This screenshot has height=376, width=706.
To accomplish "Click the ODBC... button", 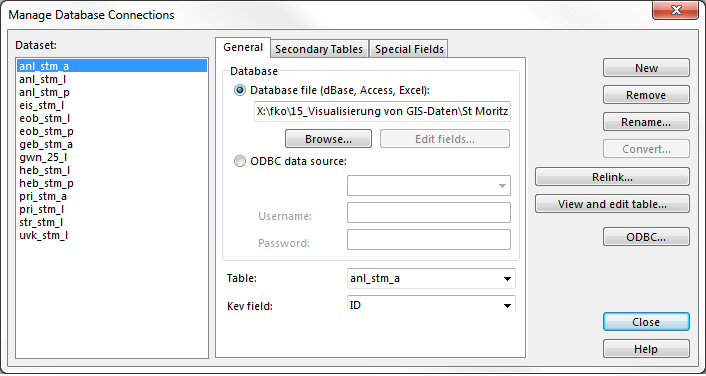I will tap(646, 237).
